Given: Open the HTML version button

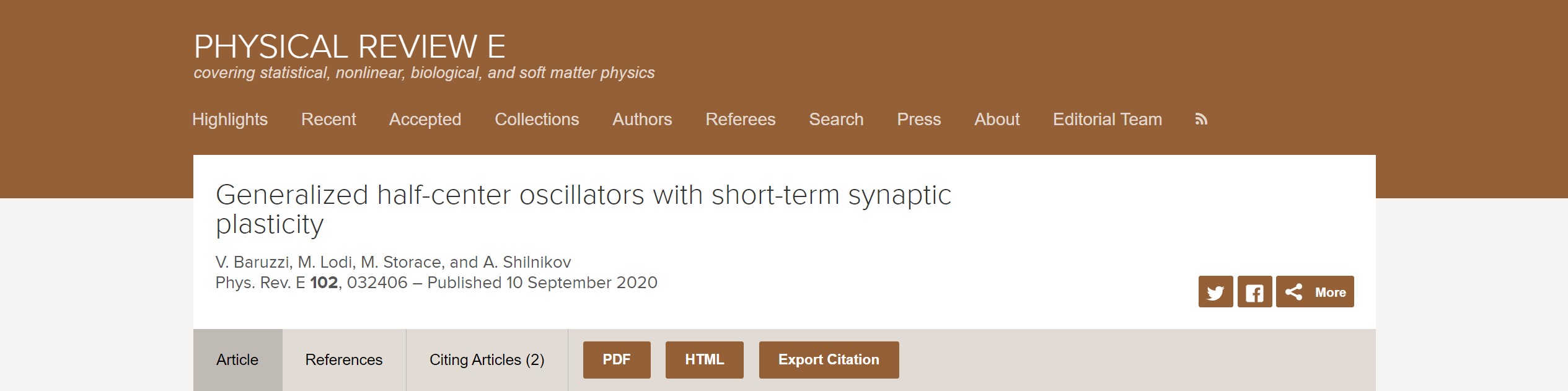Looking at the screenshot, I should point(705,360).
